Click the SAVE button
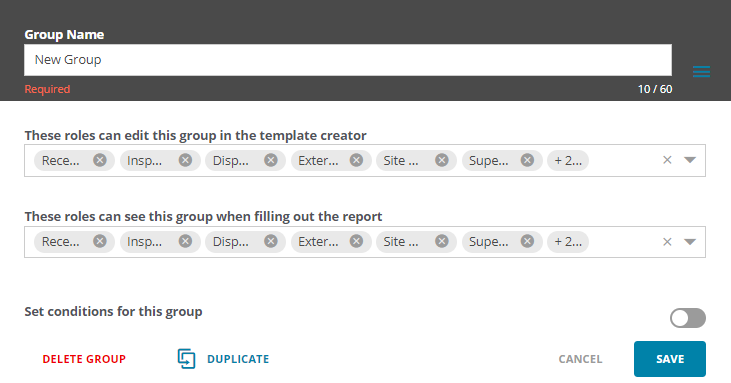 click(x=670, y=359)
